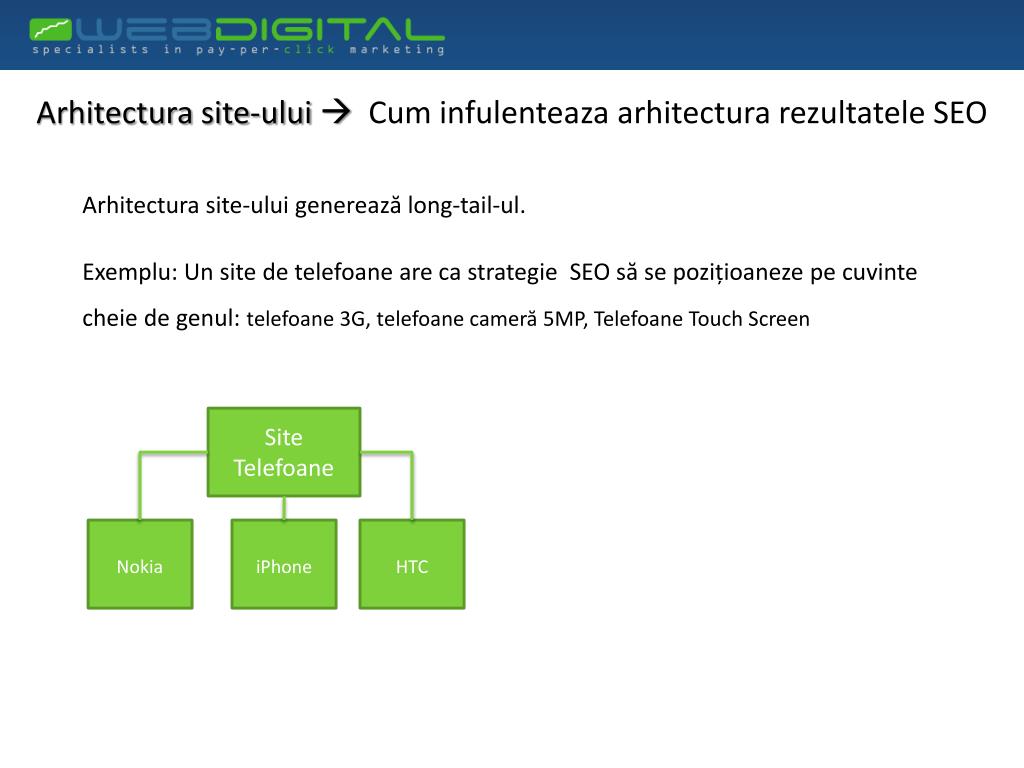Screen dimensions: 1024x768
Task: Click the 'Arhitectura site-ului' title text
Action: click(x=174, y=112)
